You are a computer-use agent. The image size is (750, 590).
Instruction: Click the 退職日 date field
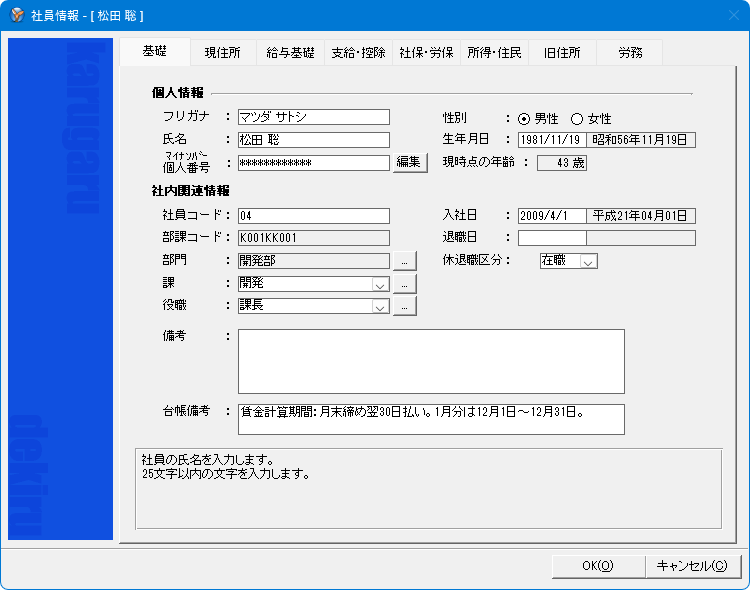tap(551, 238)
